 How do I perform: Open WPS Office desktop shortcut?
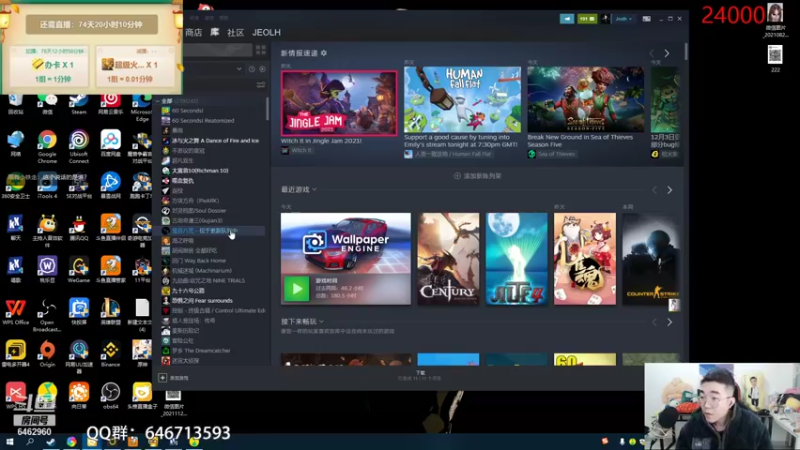(15, 312)
